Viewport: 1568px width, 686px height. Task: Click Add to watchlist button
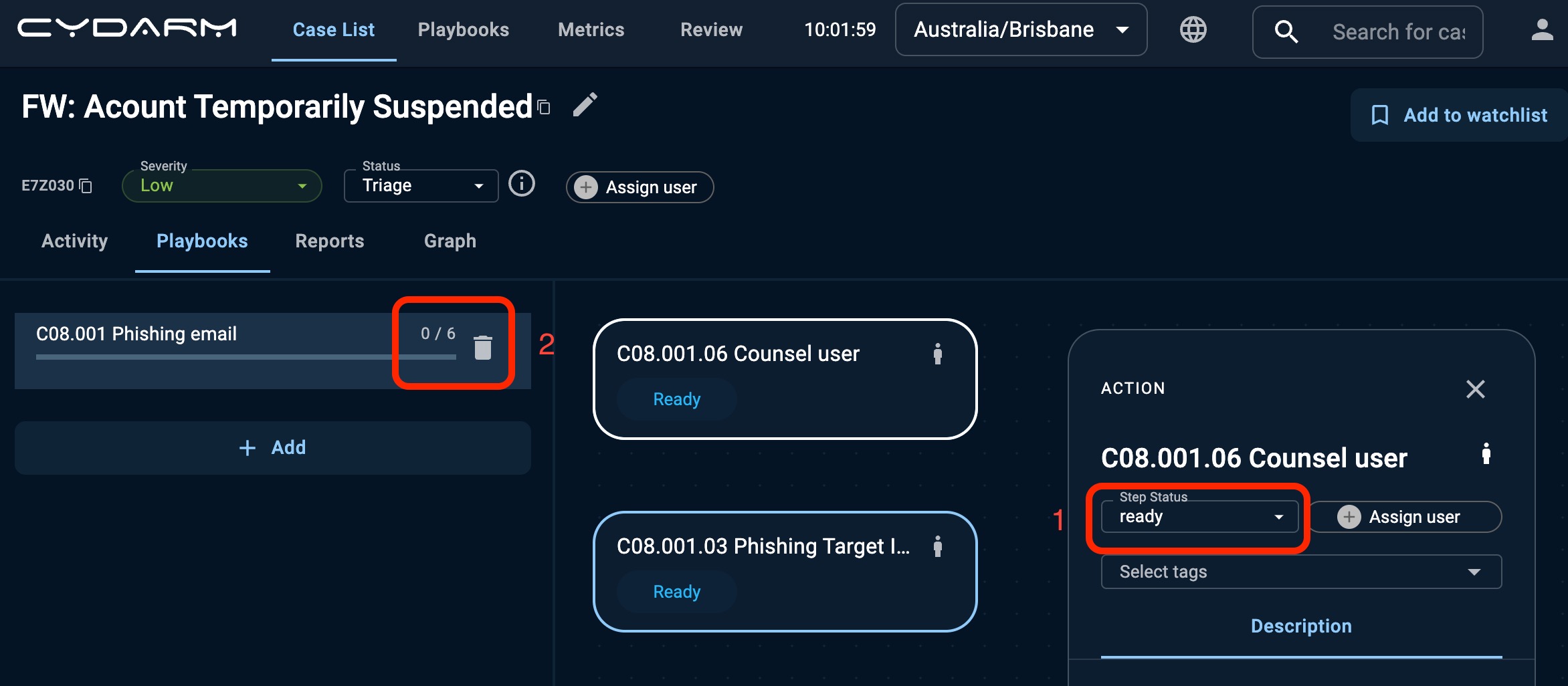pyautogui.click(x=1460, y=115)
